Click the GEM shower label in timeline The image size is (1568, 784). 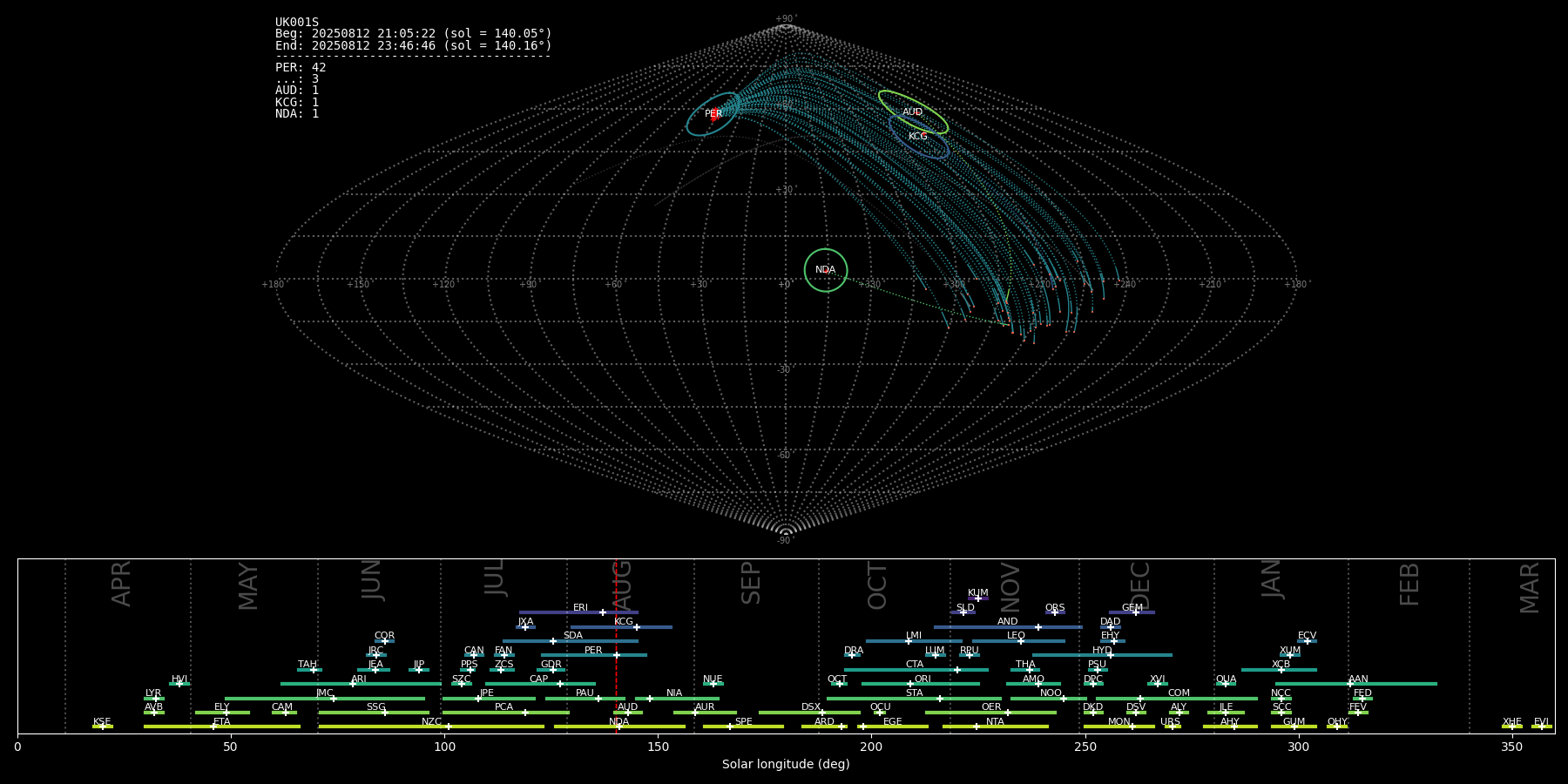[1132, 608]
